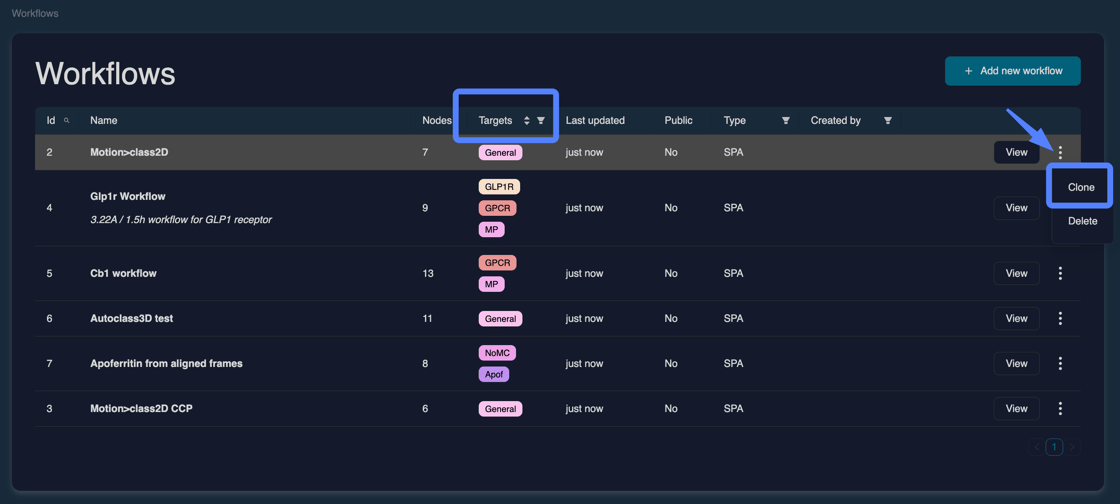Click the Autoclass3D test name

[131, 318]
